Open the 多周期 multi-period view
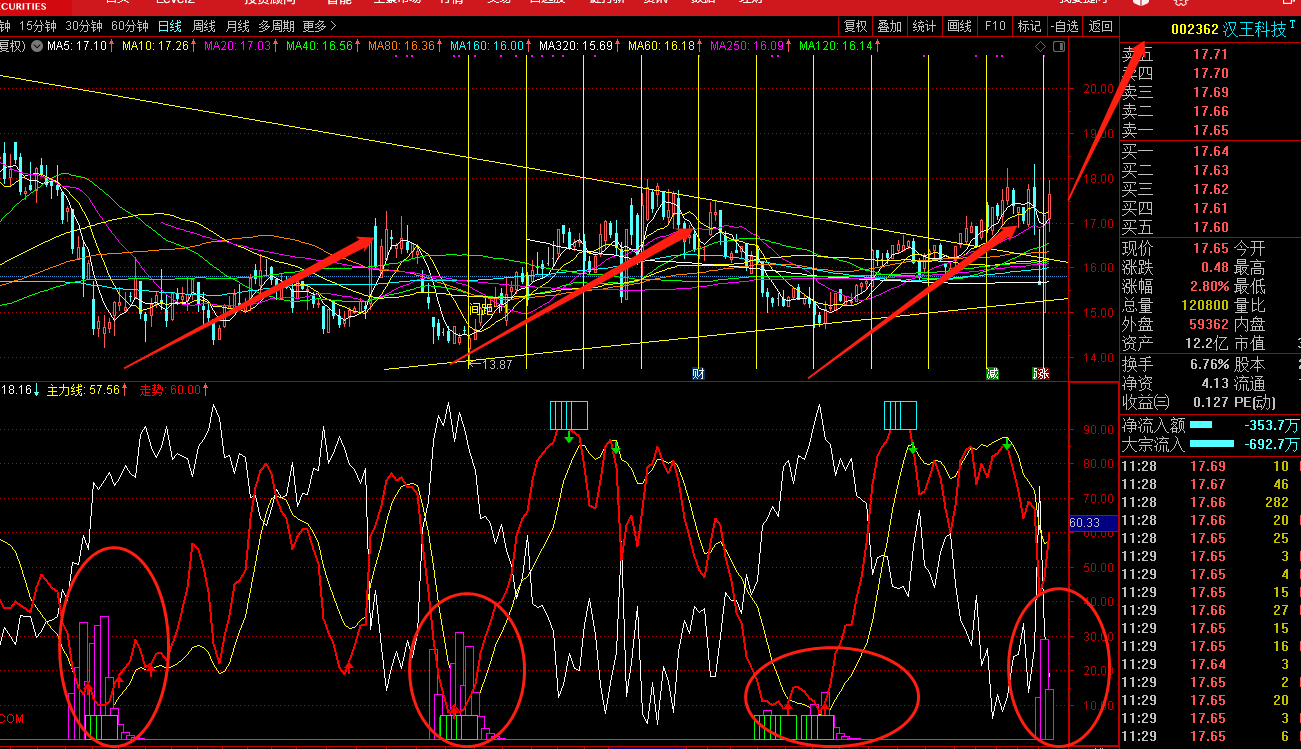The width and height of the screenshot is (1301, 749). click(x=277, y=26)
